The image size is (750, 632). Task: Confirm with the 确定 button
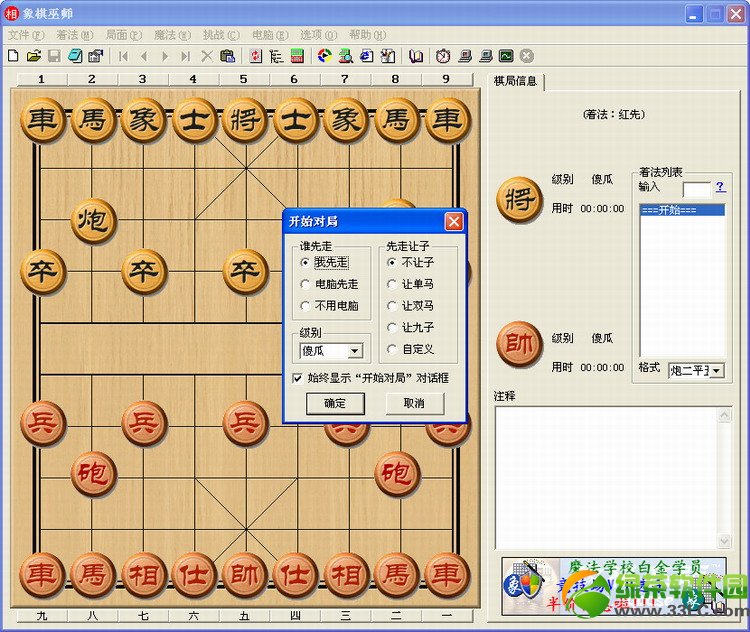[x=335, y=403]
